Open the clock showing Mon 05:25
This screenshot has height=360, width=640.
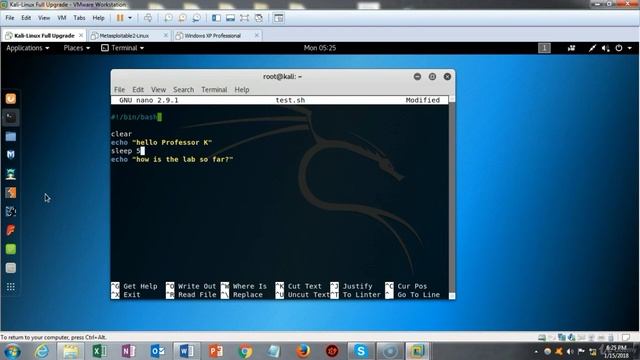[320, 48]
